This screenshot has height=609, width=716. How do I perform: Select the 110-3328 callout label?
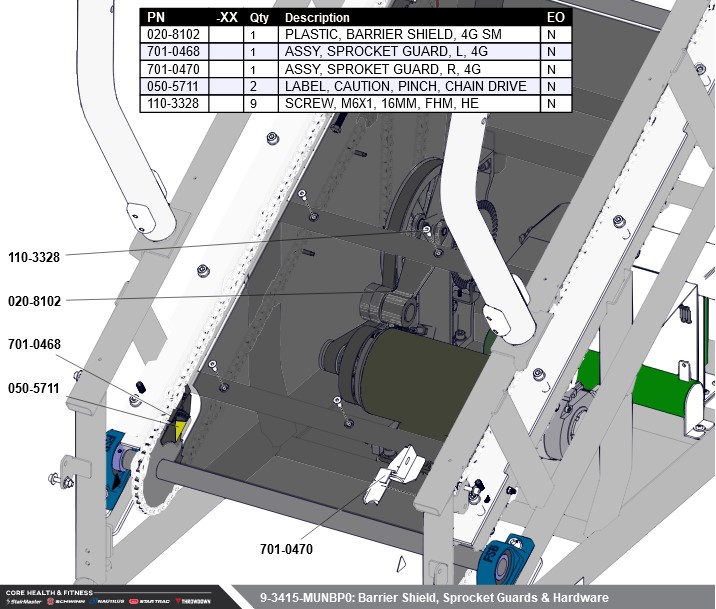tap(34, 257)
